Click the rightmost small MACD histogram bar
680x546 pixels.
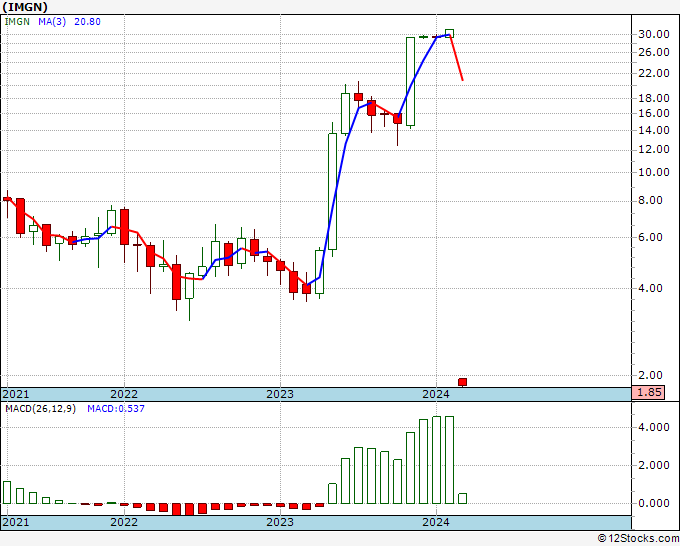click(463, 498)
